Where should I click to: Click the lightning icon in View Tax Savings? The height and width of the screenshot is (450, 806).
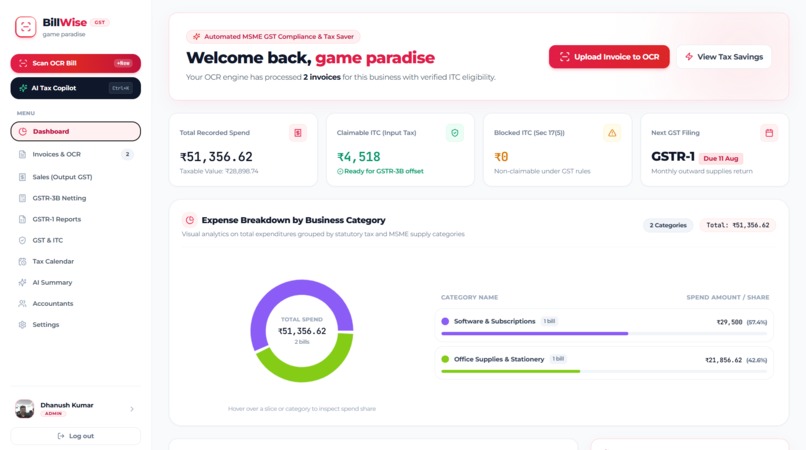(x=689, y=57)
